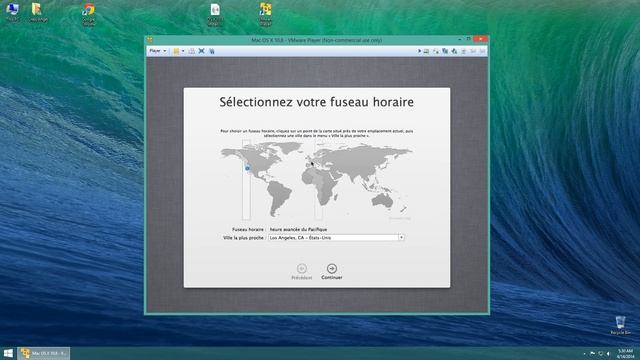Click Australia on the time zone map
Image resolution: width=640 pixels, height=360 pixels.
coord(382,200)
